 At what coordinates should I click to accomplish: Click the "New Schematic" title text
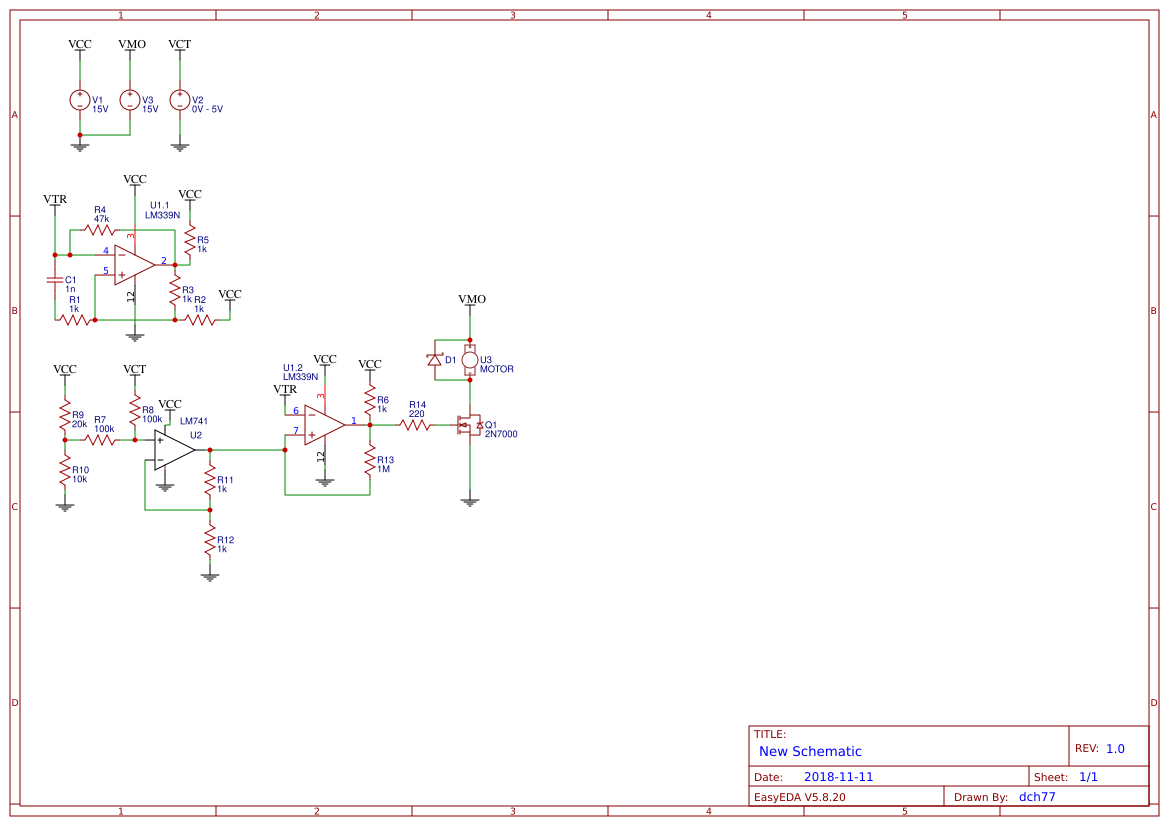coord(810,751)
